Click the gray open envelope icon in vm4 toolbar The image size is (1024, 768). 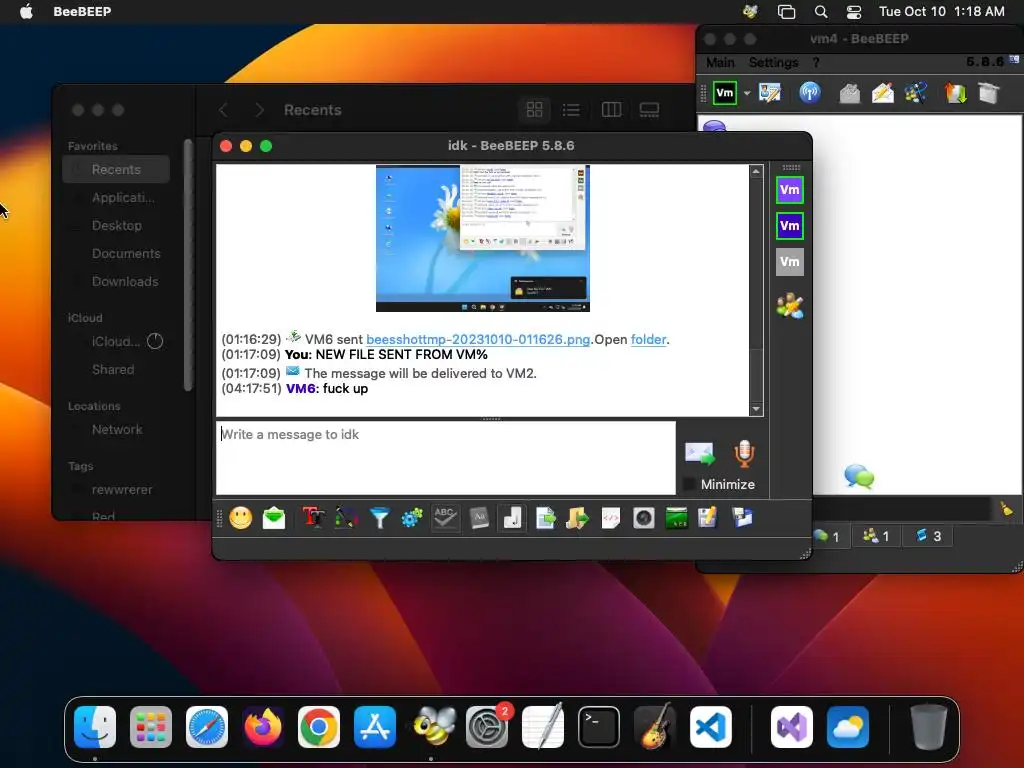850,93
